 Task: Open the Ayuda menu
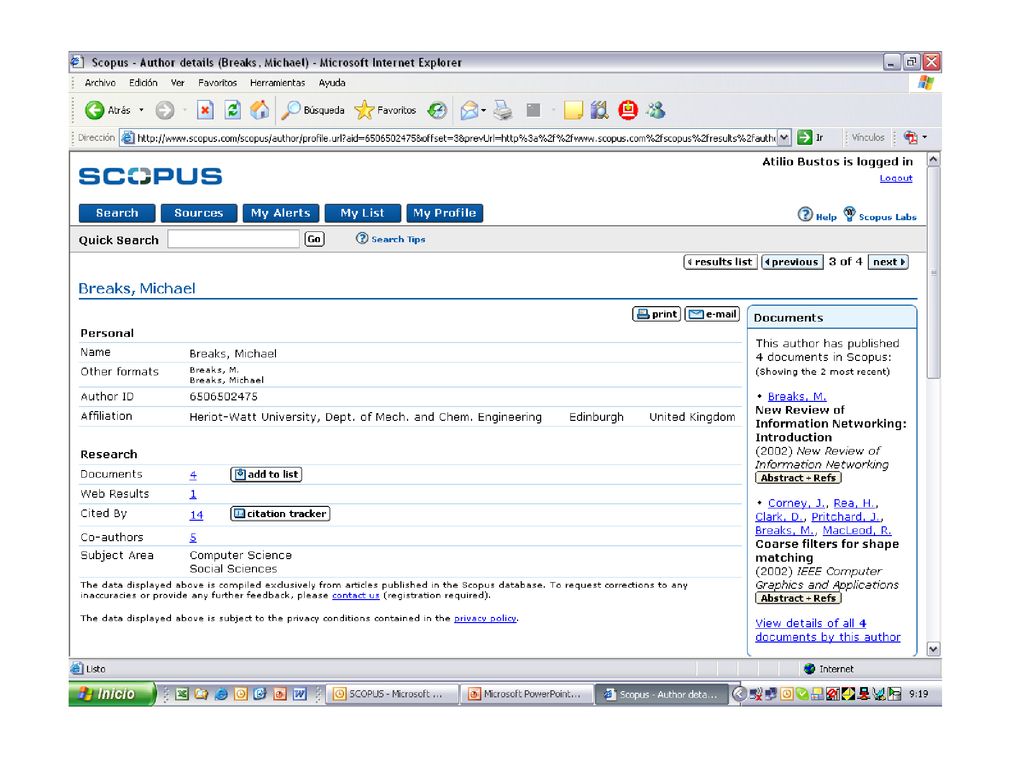point(332,83)
